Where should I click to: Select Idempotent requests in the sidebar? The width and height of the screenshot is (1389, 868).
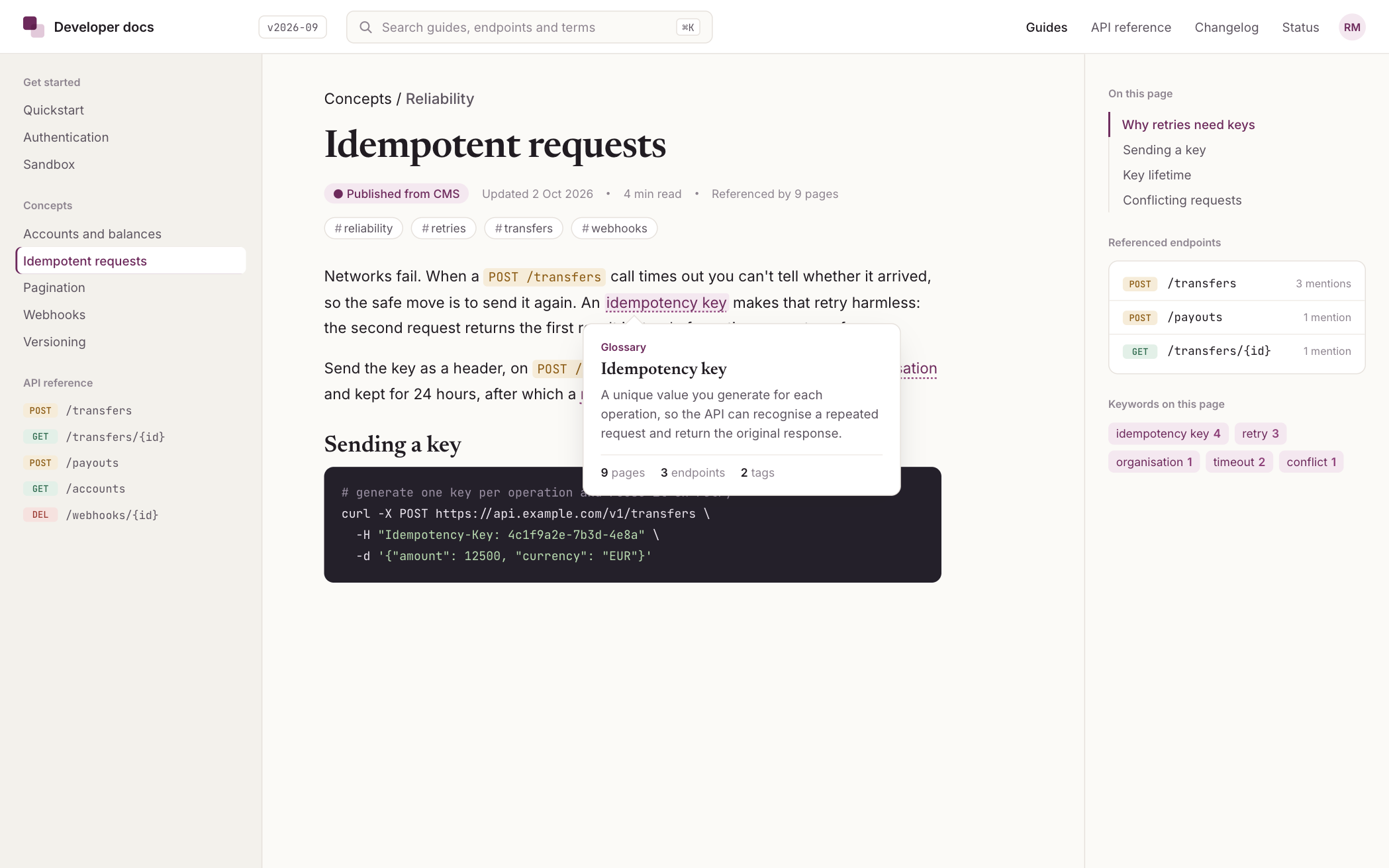[x=131, y=261]
